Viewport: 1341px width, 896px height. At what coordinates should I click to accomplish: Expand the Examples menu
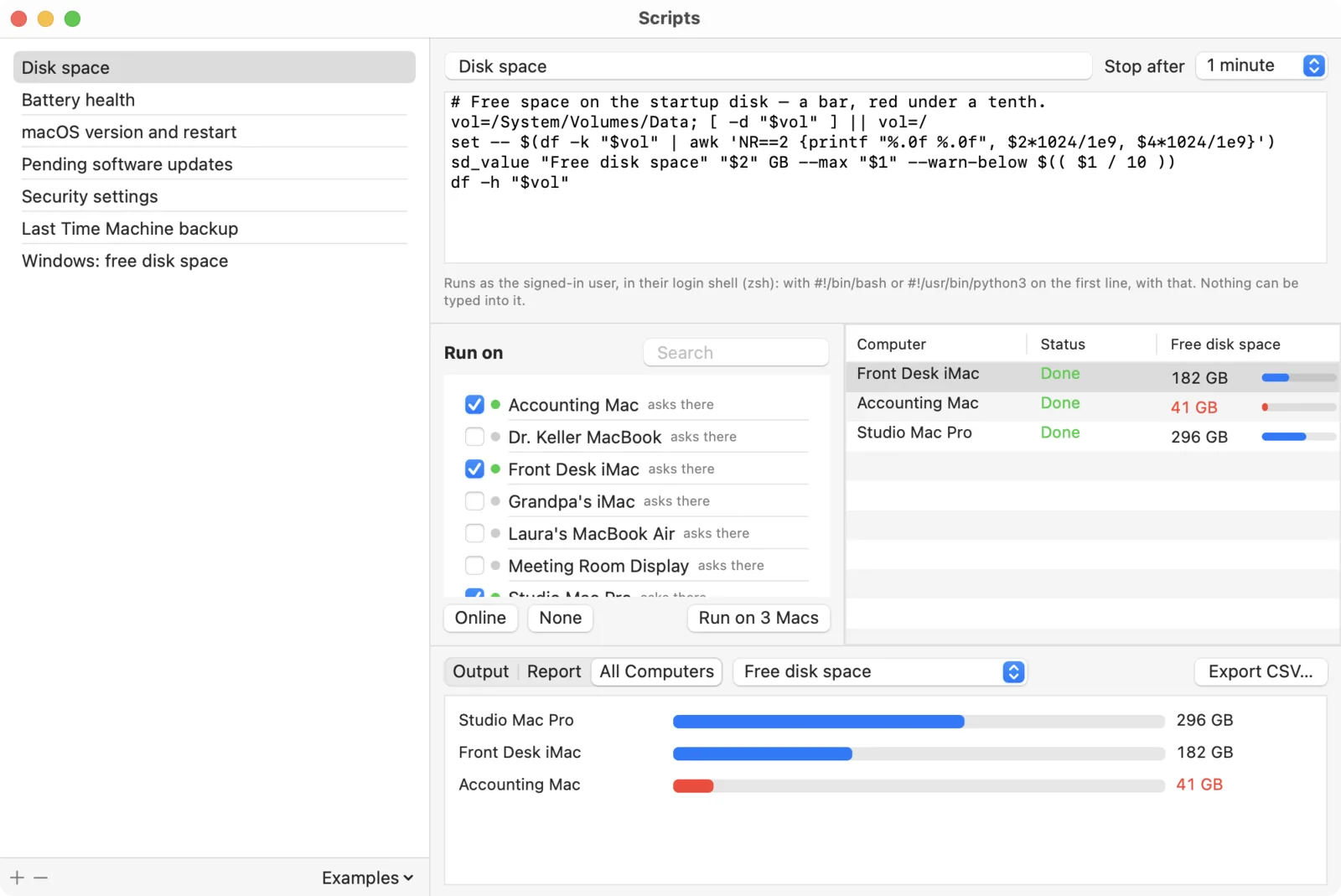pyautogui.click(x=367, y=878)
